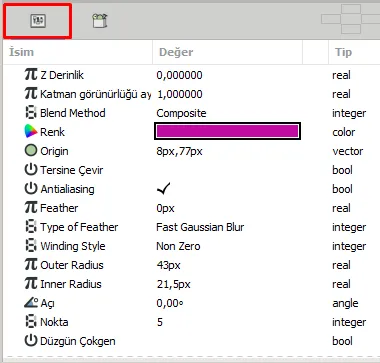
Task: Click the angle icon beside Açı
Action: pos(31,303)
